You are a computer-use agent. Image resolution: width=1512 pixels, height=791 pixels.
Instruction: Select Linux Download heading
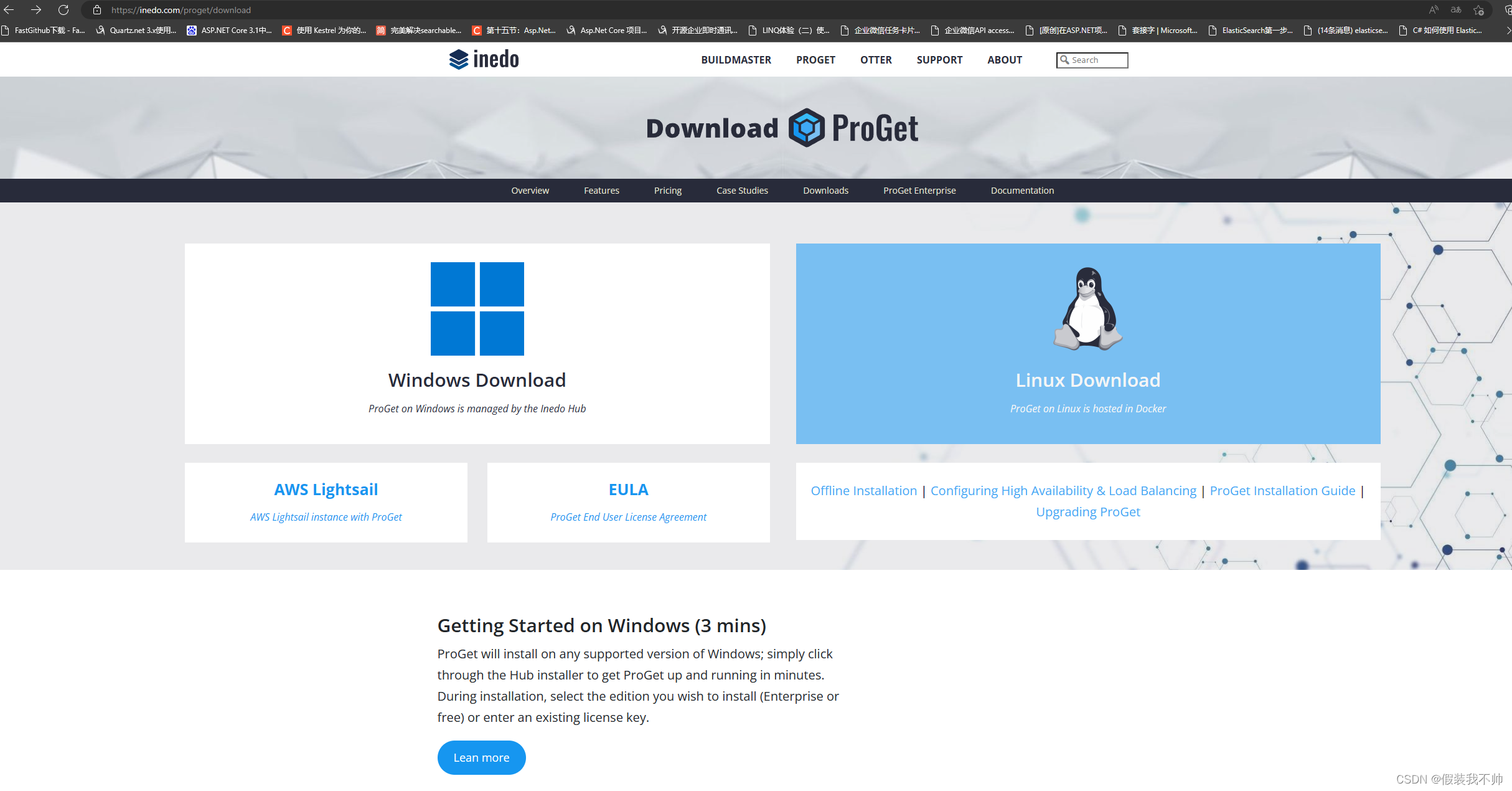1088,380
